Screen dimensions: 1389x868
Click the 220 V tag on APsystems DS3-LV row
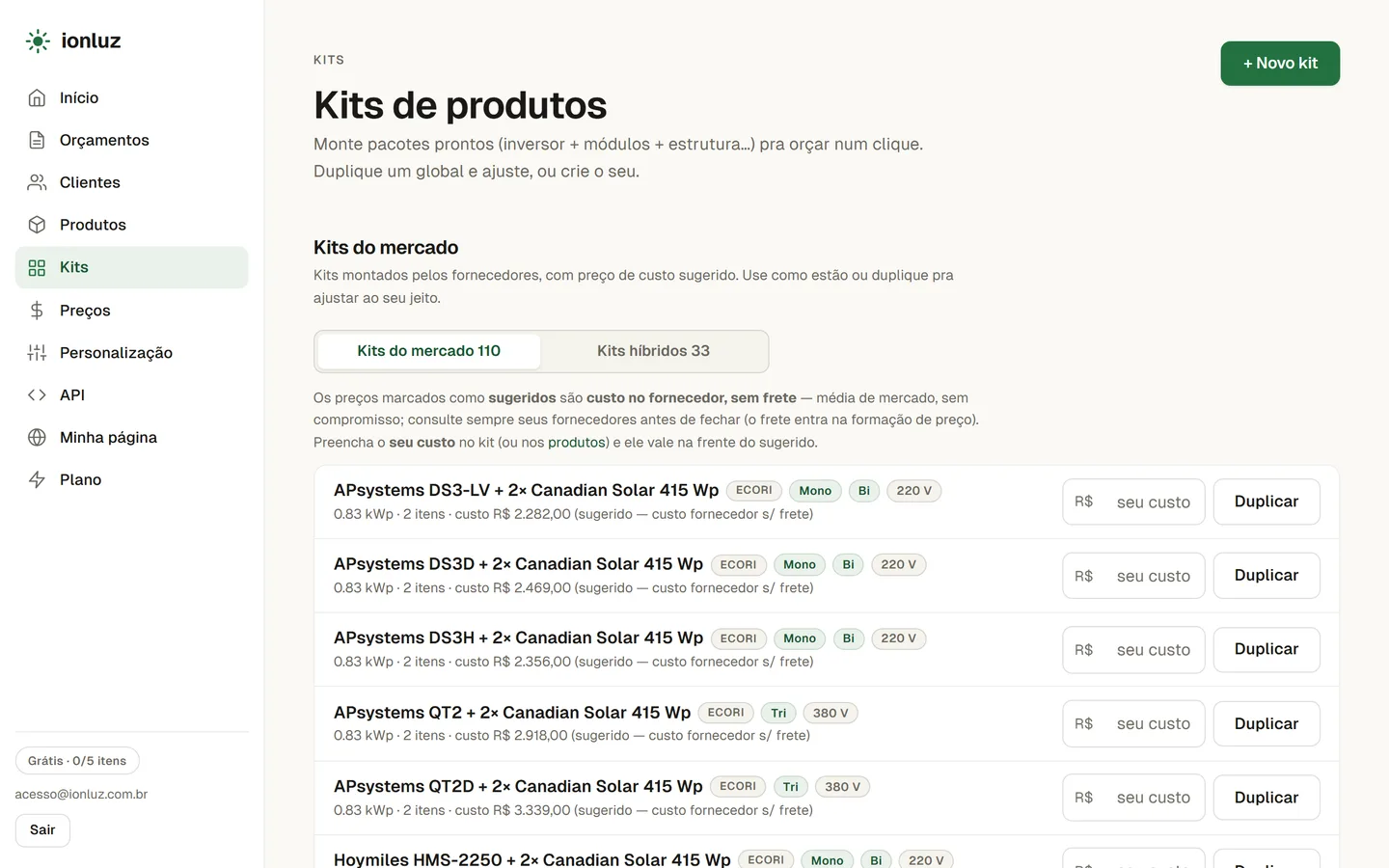[x=913, y=491]
